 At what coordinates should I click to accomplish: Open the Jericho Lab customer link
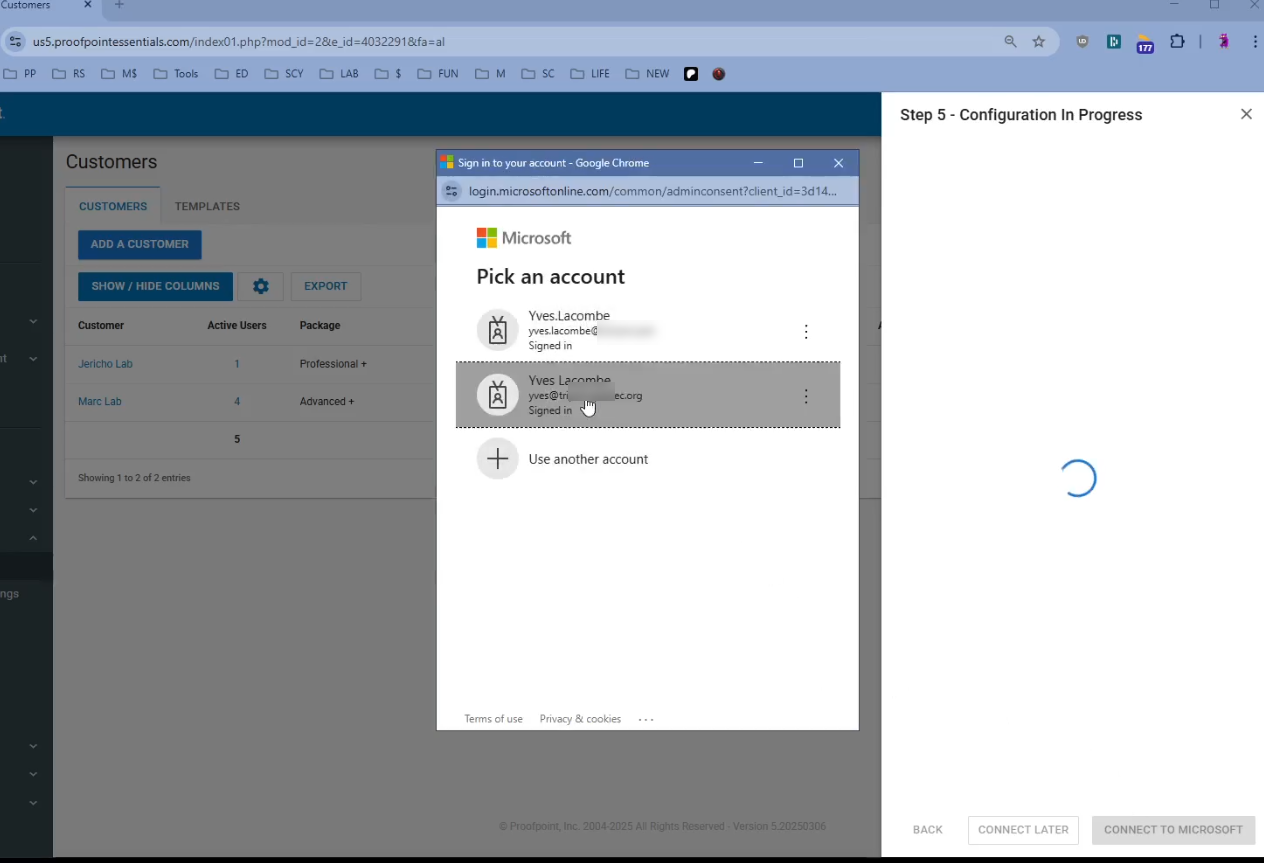(x=105, y=364)
